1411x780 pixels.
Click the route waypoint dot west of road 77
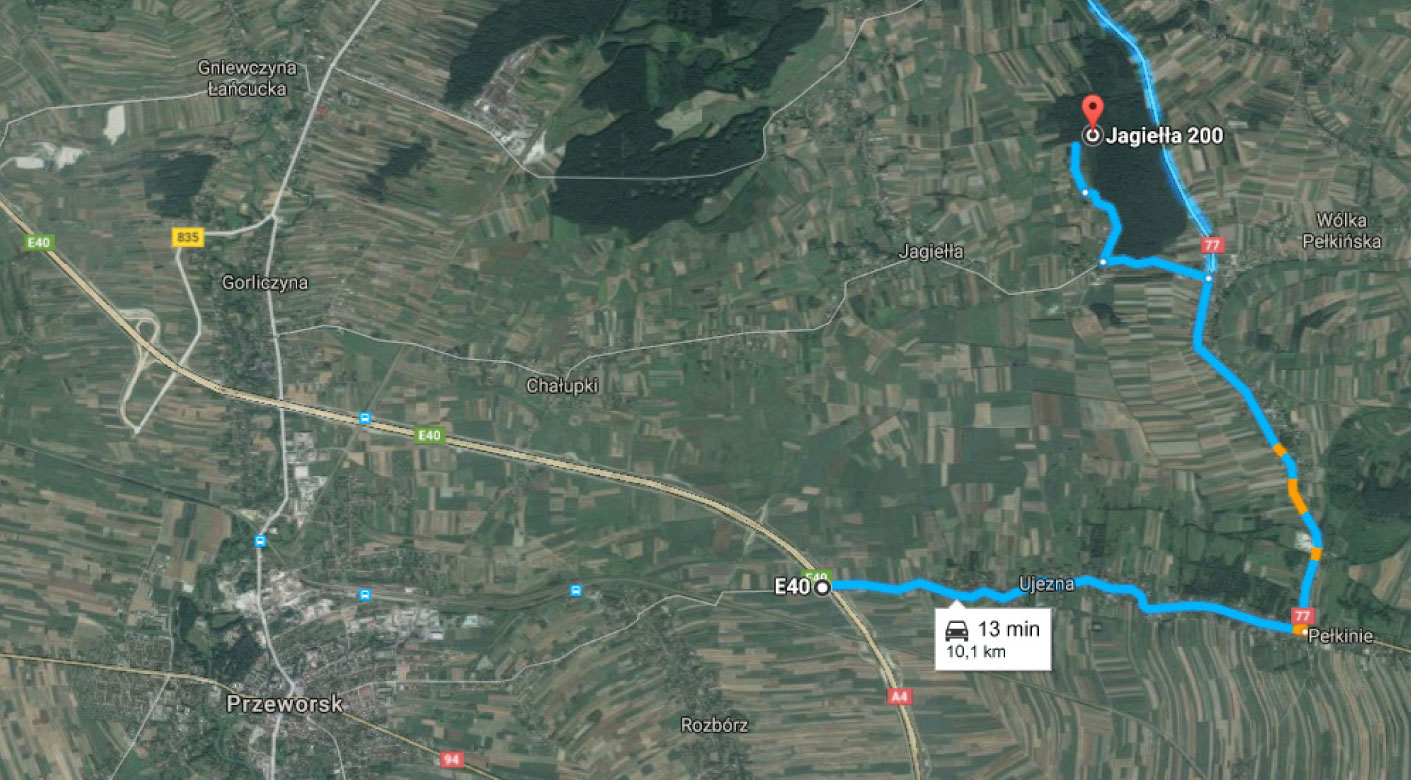click(x=1103, y=262)
